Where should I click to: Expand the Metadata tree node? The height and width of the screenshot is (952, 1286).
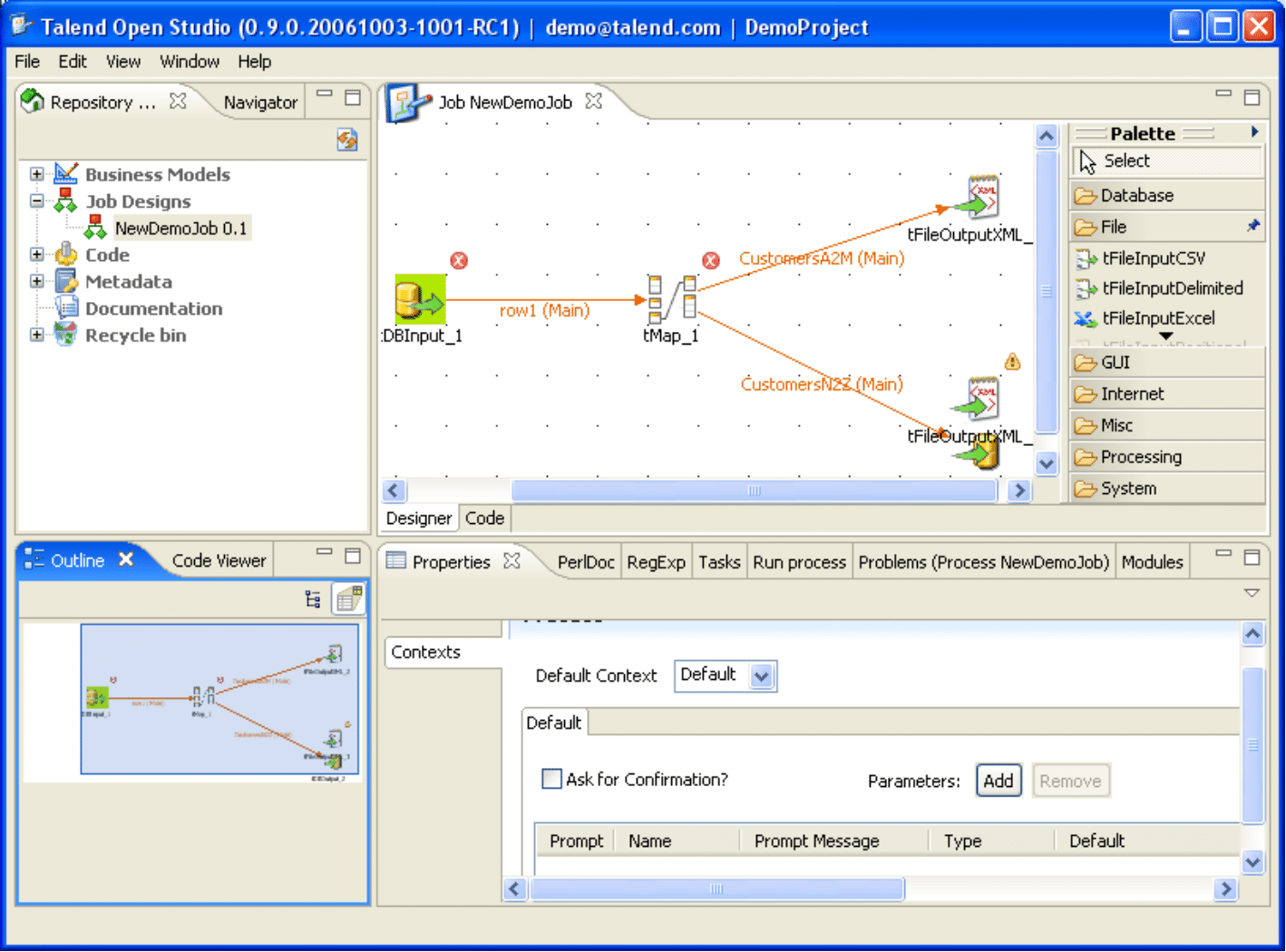[x=35, y=281]
